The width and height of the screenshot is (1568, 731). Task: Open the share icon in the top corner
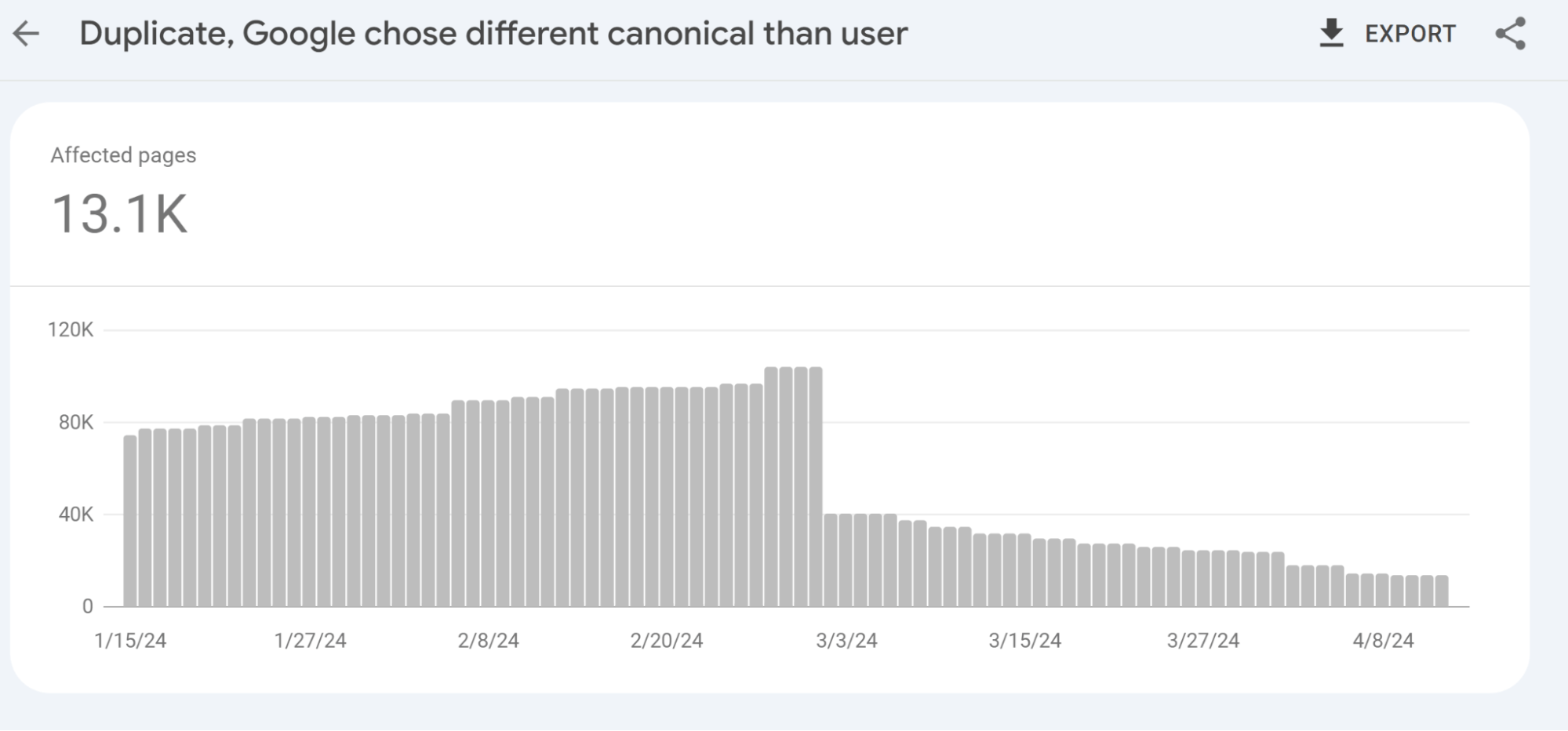(1510, 33)
